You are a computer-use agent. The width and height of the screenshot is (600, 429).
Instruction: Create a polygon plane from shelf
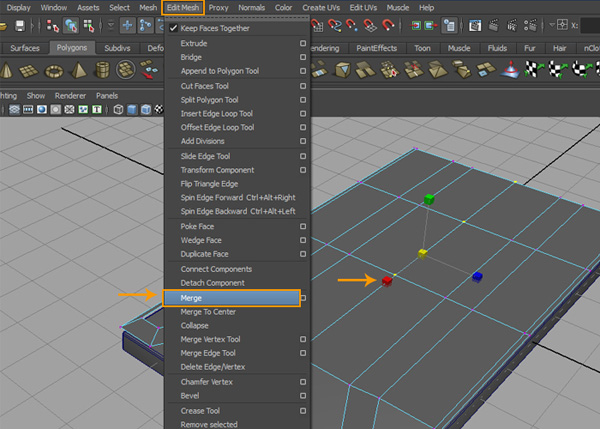tap(29, 71)
